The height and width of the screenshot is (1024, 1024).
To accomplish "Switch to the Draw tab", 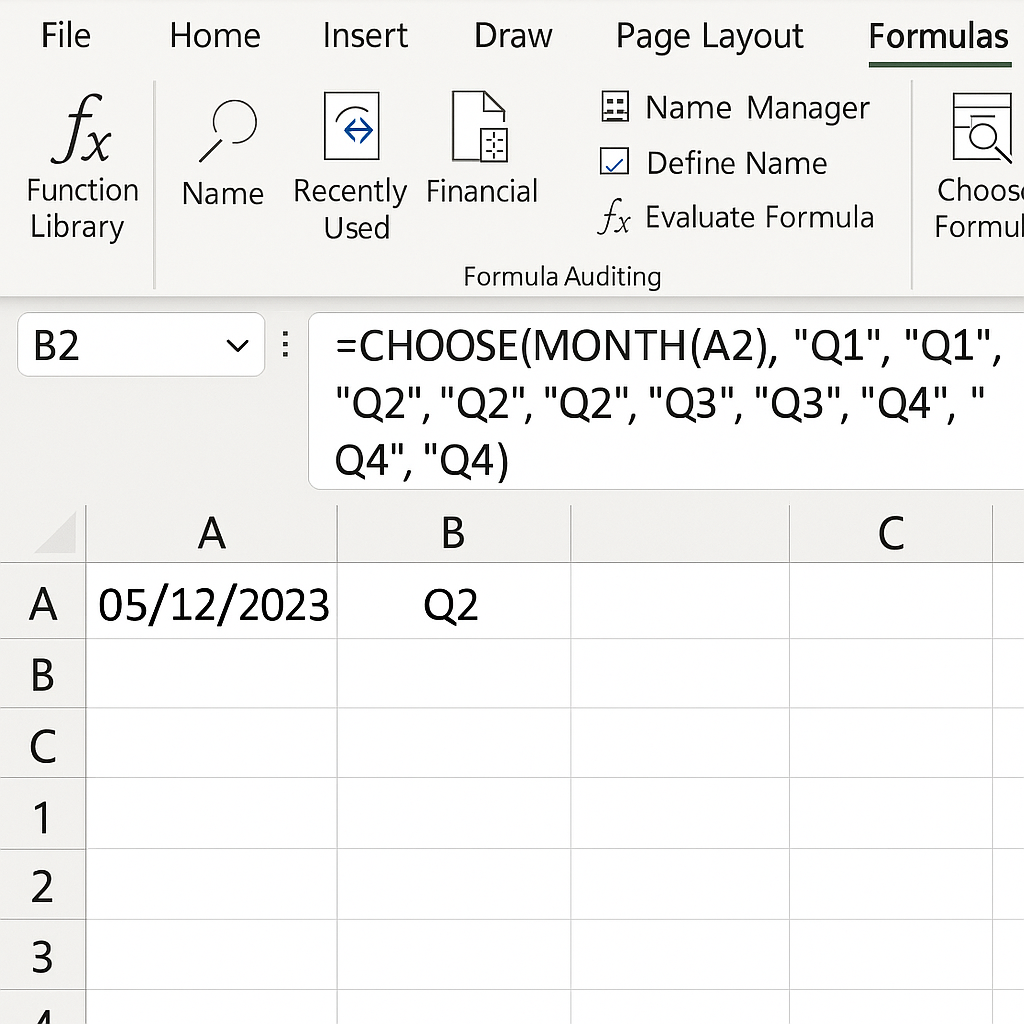I will [x=513, y=36].
